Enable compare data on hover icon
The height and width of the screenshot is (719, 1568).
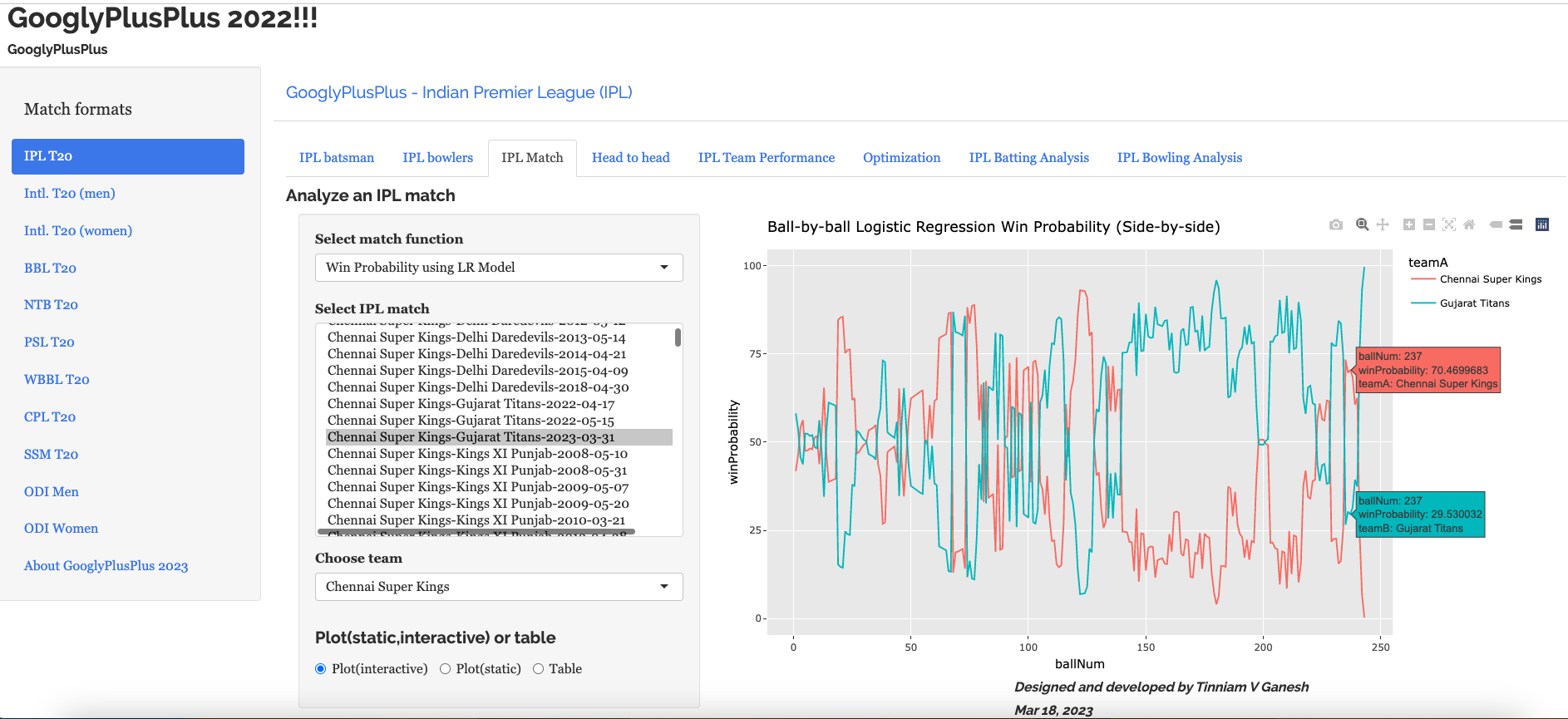click(x=1516, y=224)
